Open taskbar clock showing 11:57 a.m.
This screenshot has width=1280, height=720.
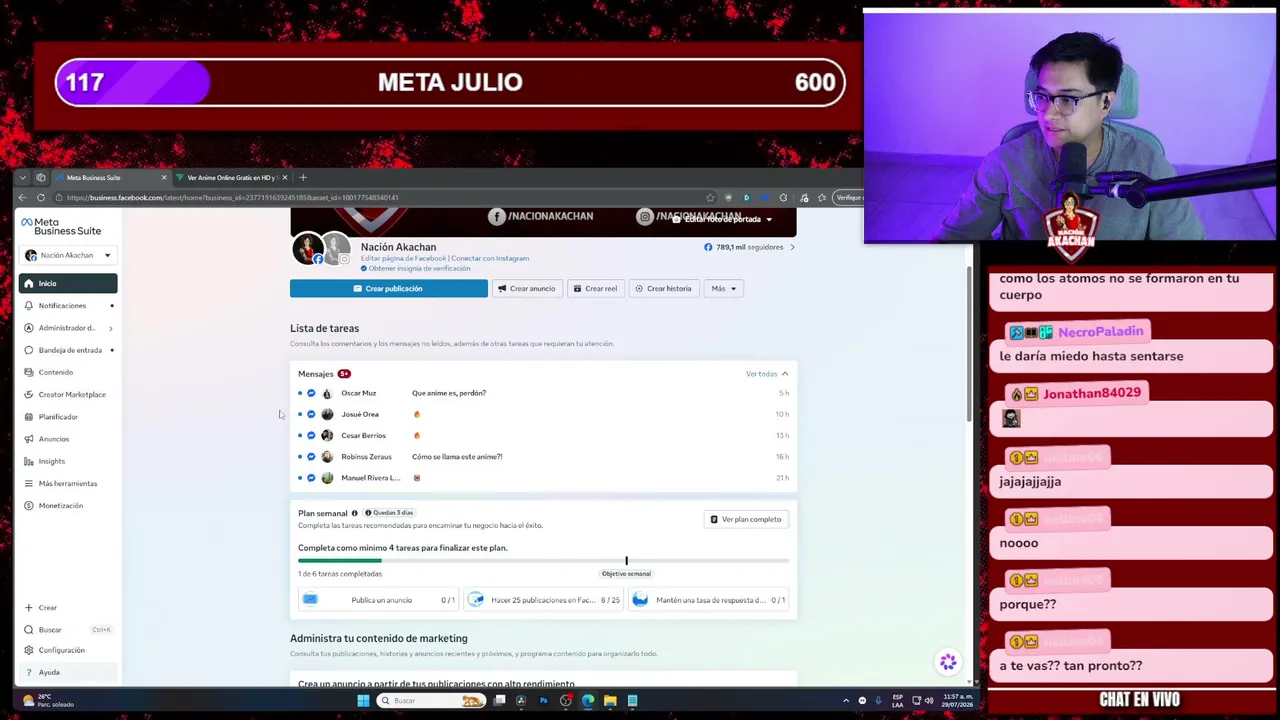click(956, 700)
